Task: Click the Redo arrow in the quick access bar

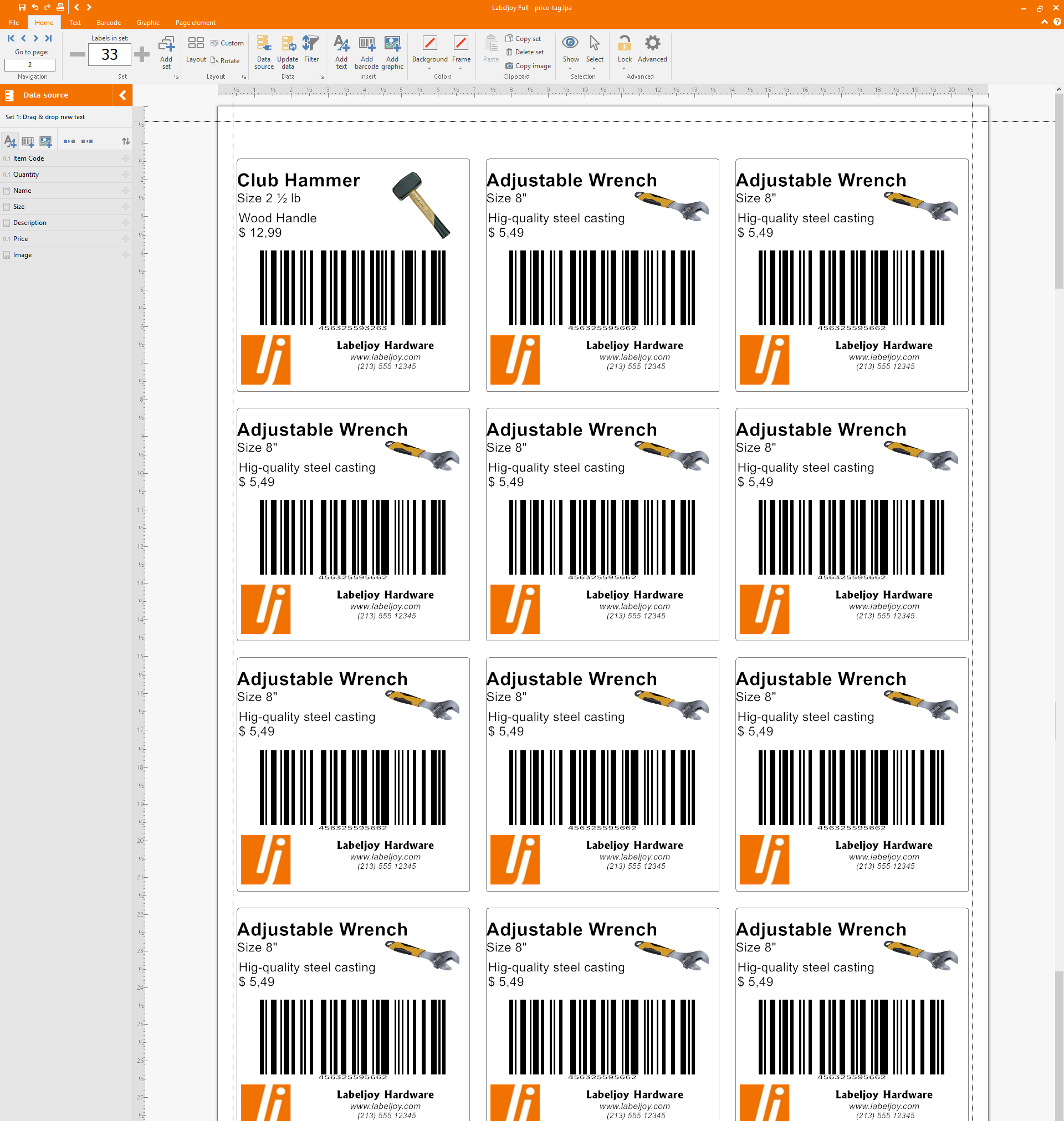Action: (47, 7)
